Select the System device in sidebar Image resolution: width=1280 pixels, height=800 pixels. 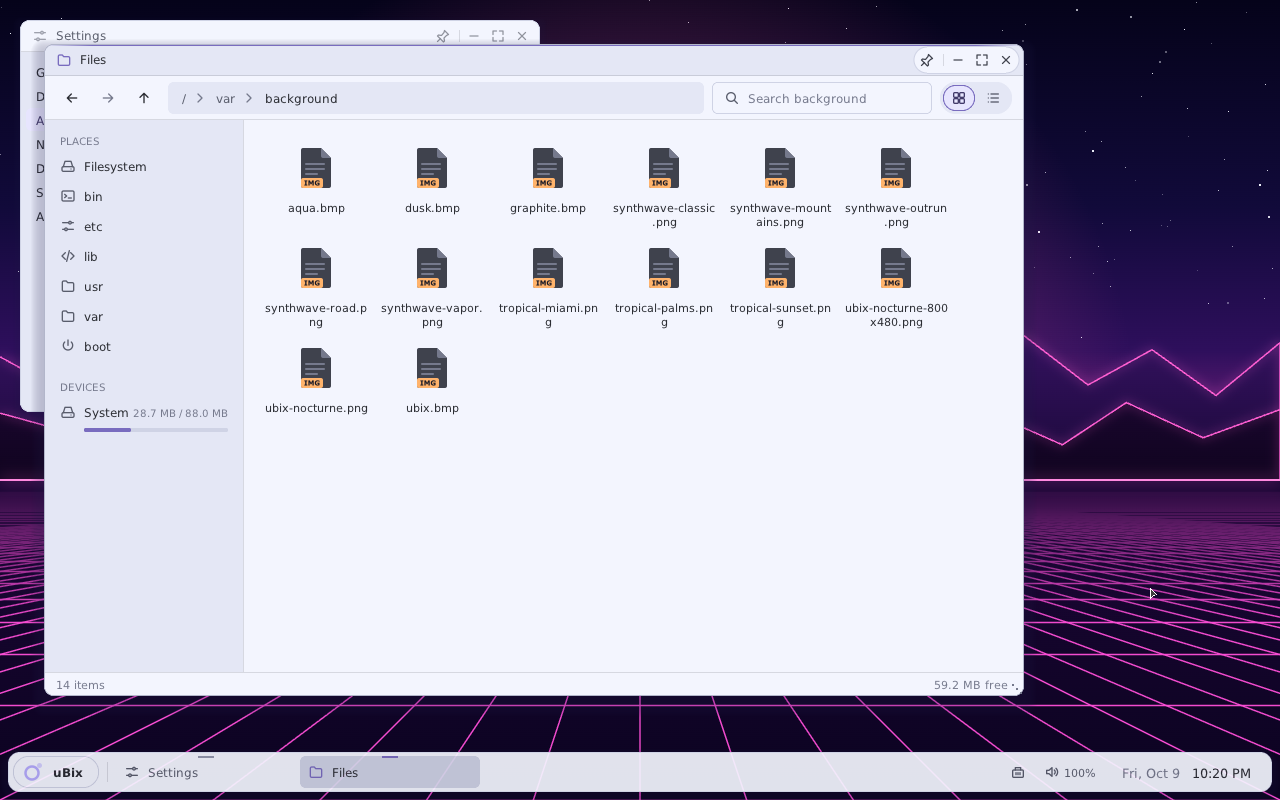point(144,418)
